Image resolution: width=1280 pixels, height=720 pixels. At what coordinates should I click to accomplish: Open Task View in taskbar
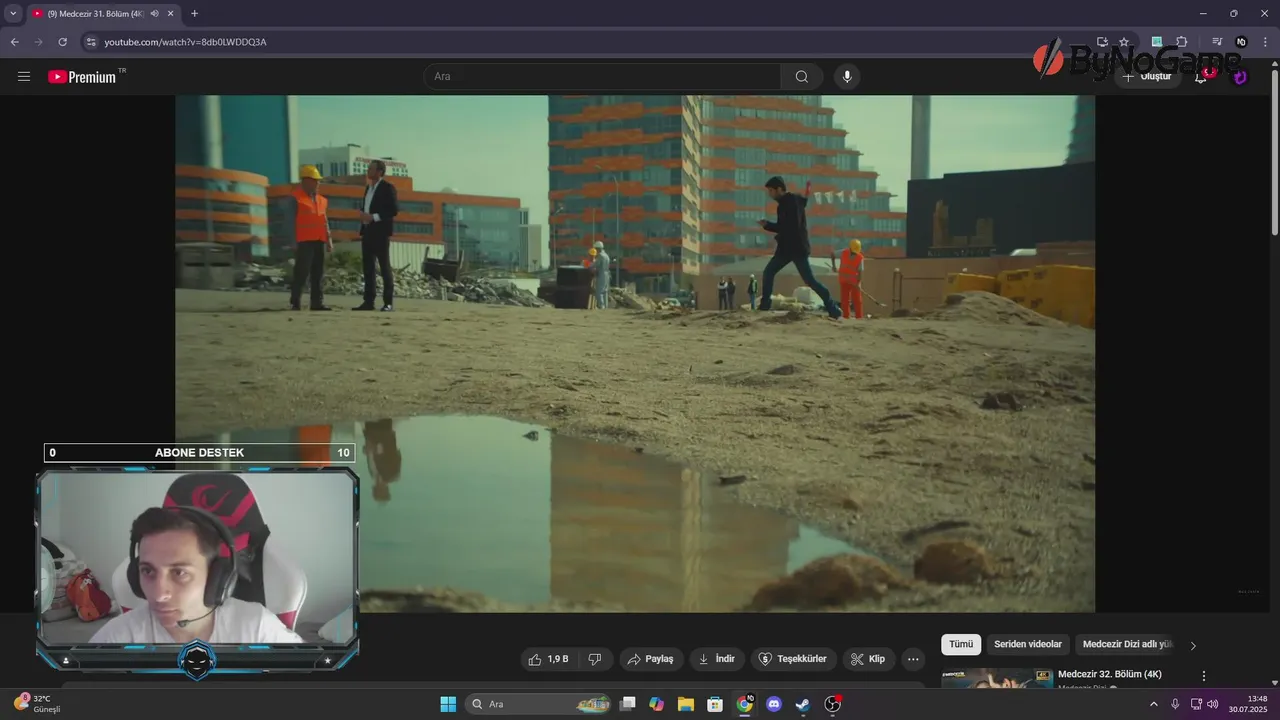pyautogui.click(x=627, y=704)
